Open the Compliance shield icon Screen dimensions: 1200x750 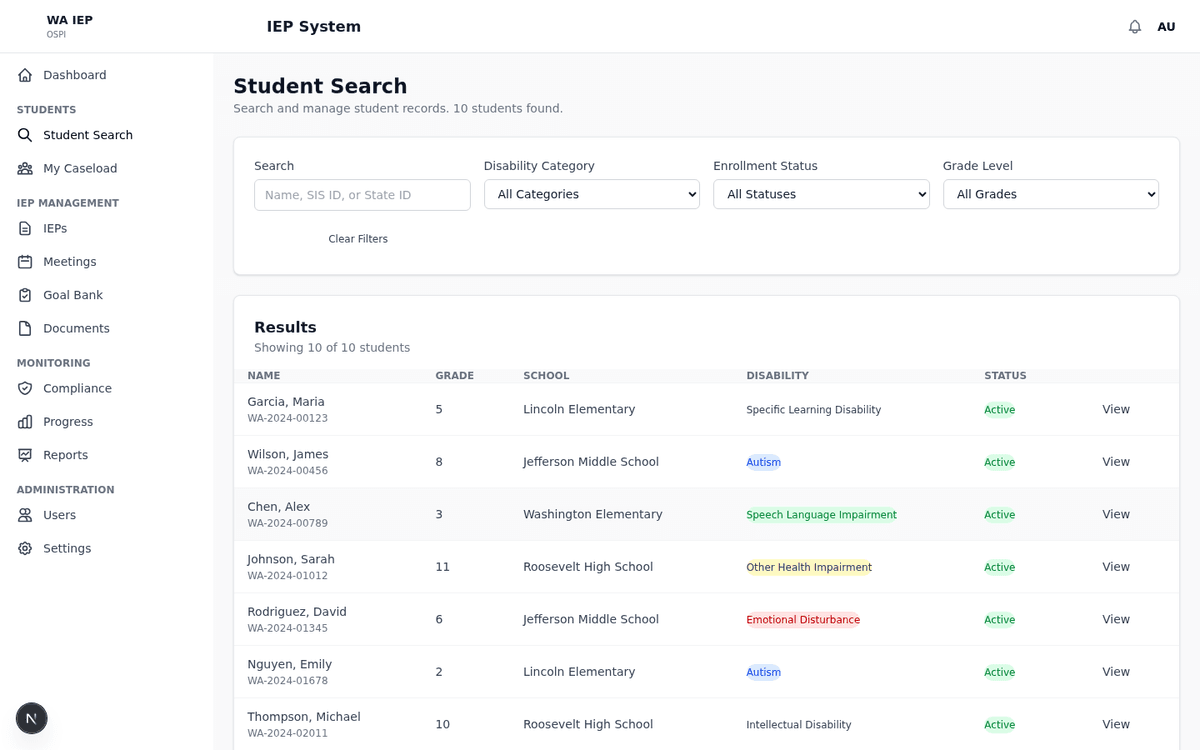point(24,388)
